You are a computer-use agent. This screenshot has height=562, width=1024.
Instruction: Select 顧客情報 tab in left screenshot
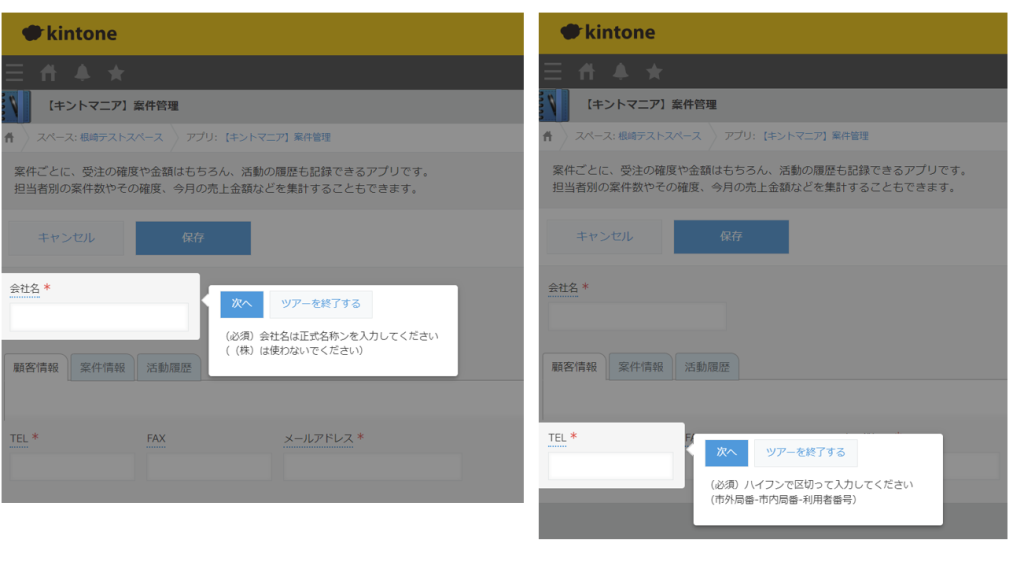pyautogui.click(x=36, y=368)
